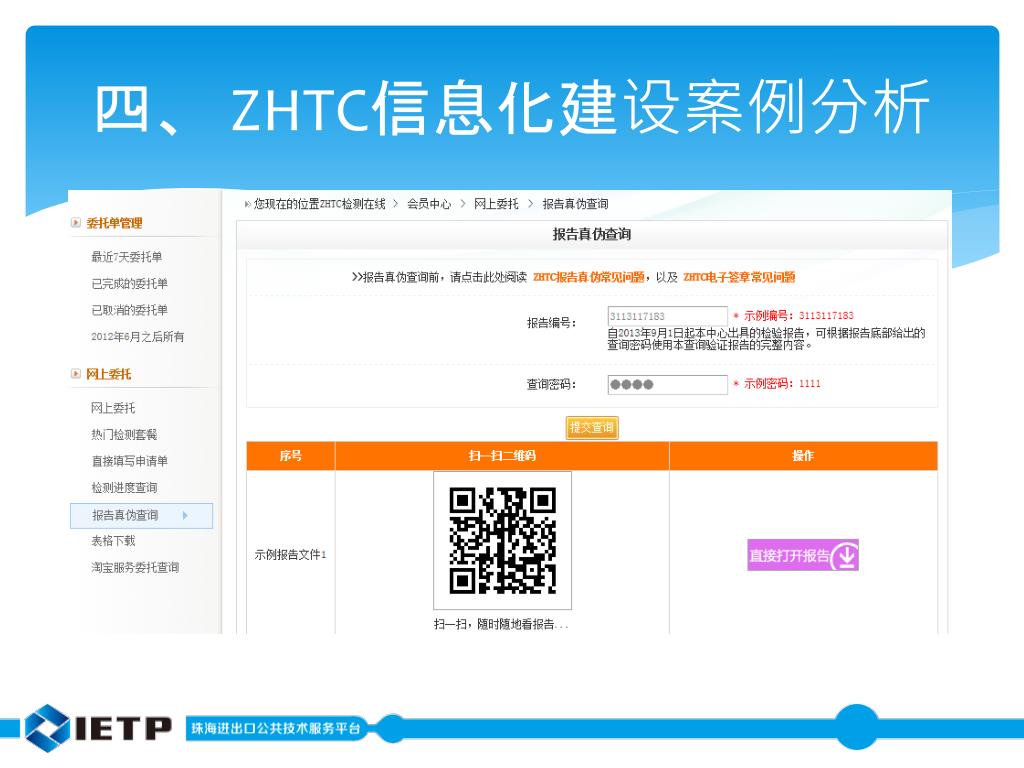
Task: Open ZHTC报告真伪常见问题 link
Action: 588,277
